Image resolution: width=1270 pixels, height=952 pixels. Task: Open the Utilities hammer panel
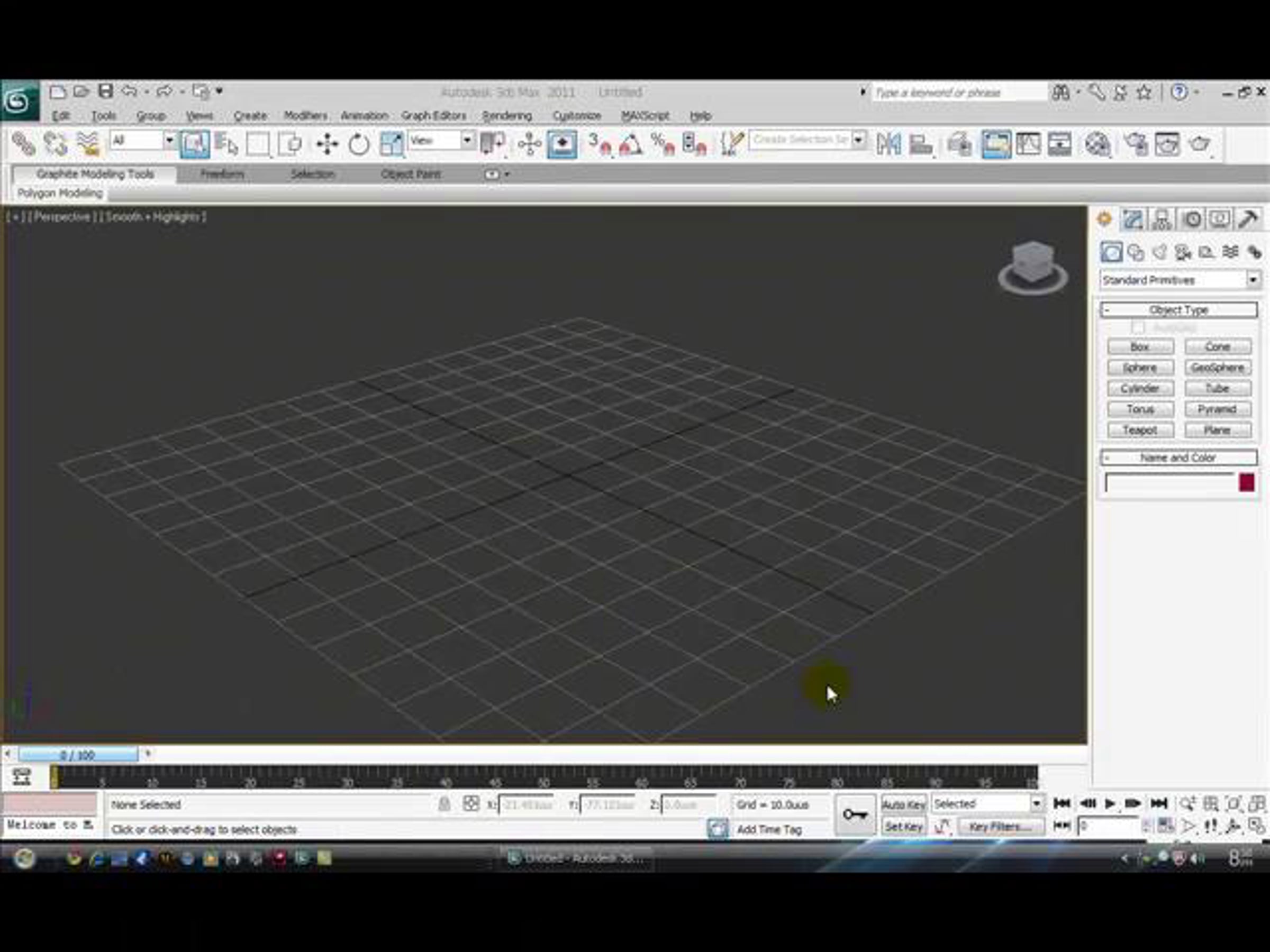point(1248,219)
